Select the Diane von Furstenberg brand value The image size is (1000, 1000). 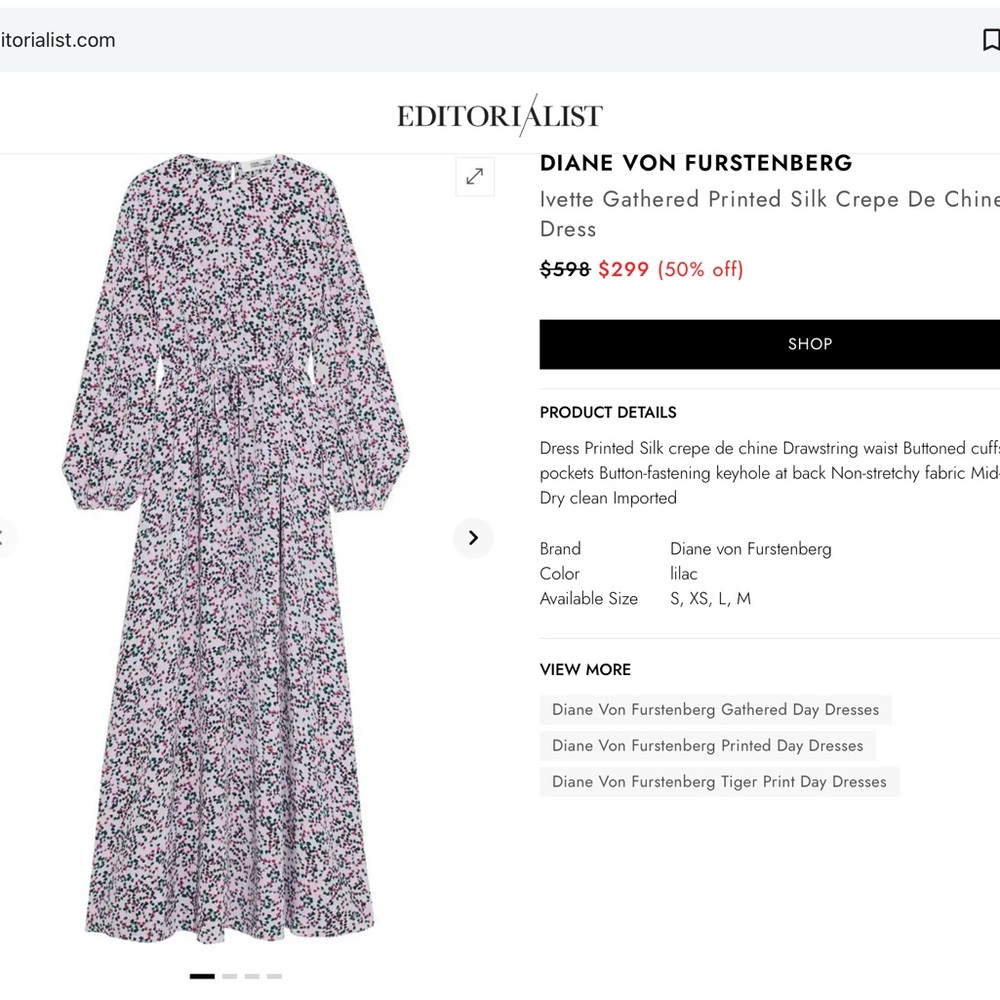[x=750, y=548]
